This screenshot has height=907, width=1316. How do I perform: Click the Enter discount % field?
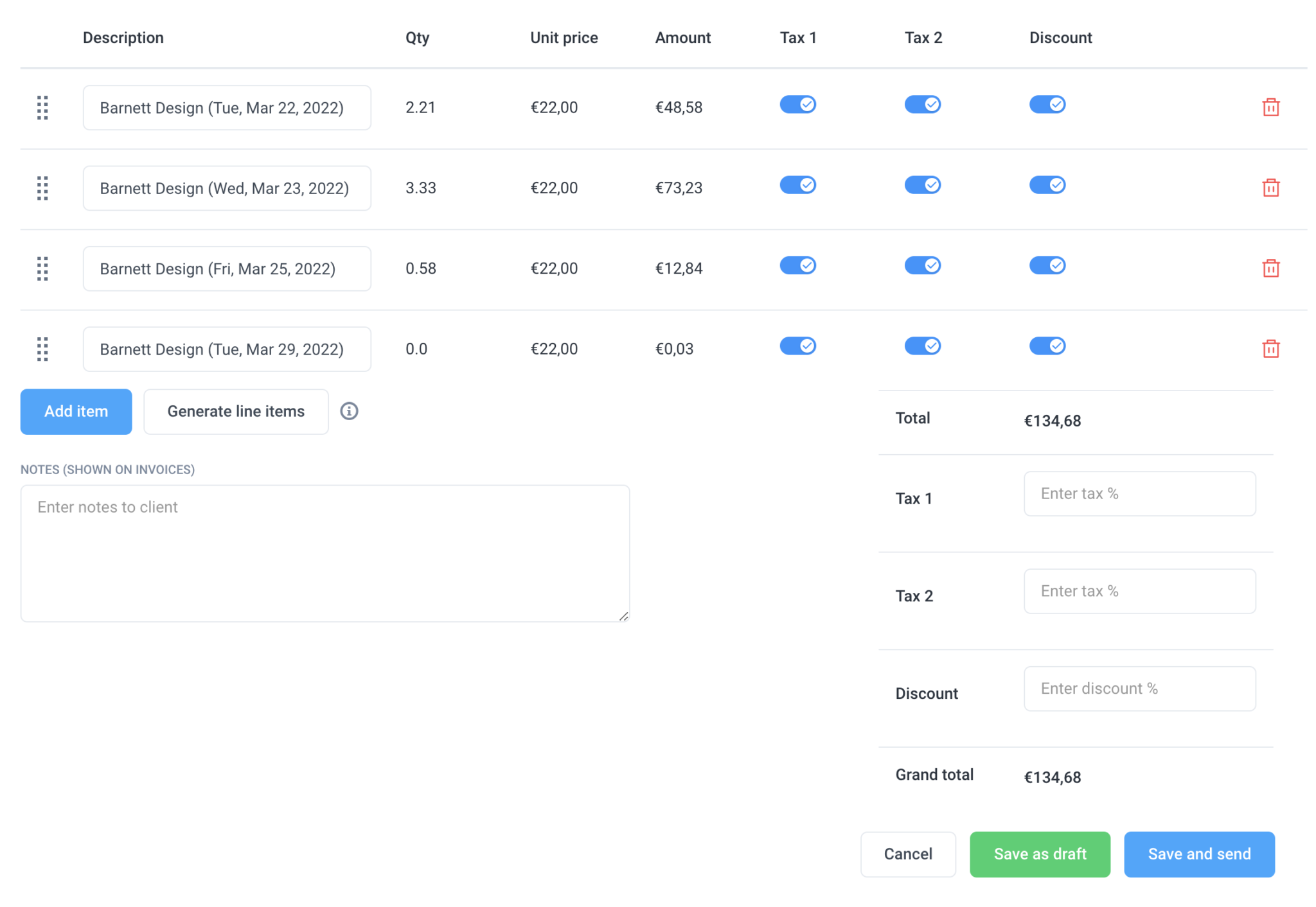[x=1139, y=688]
